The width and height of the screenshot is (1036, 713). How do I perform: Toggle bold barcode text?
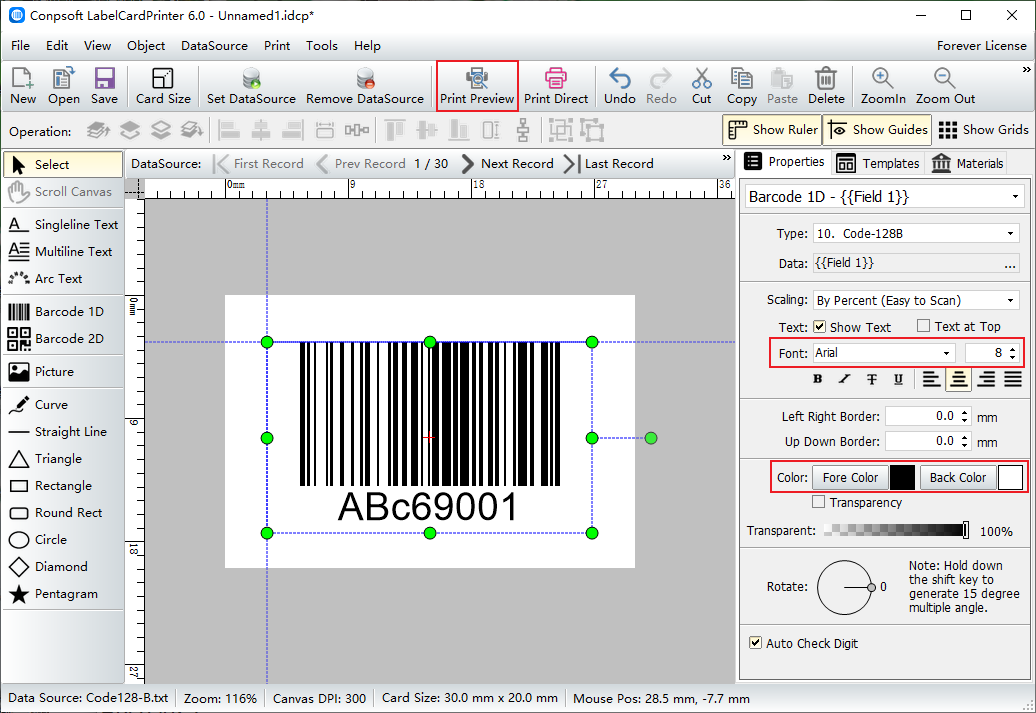tap(817, 379)
